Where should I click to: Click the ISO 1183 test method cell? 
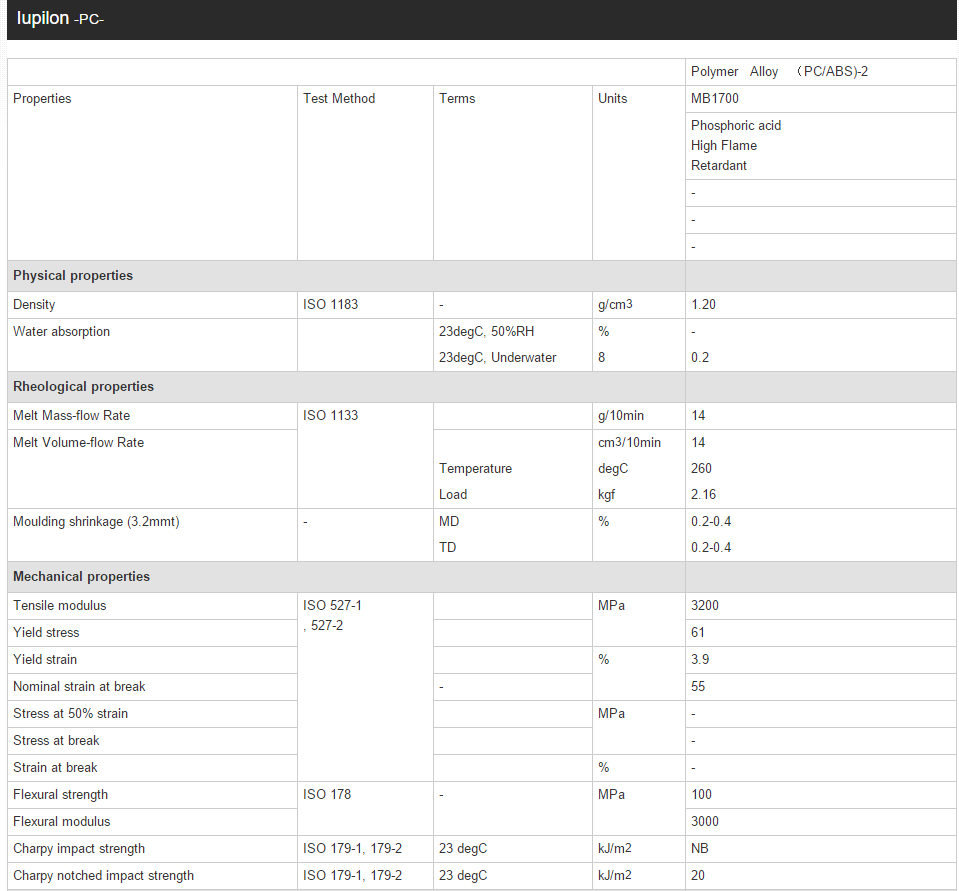coord(330,305)
